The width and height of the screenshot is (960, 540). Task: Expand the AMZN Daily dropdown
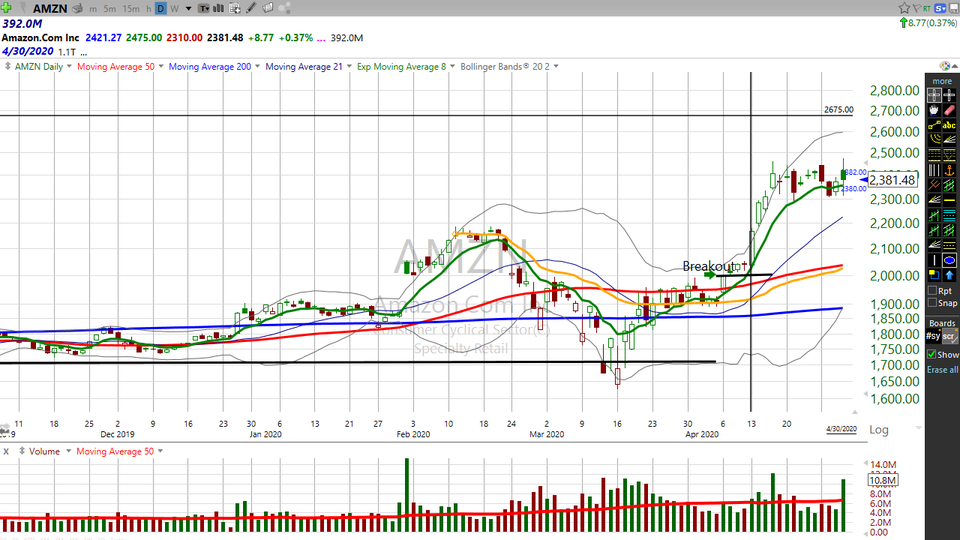41,67
